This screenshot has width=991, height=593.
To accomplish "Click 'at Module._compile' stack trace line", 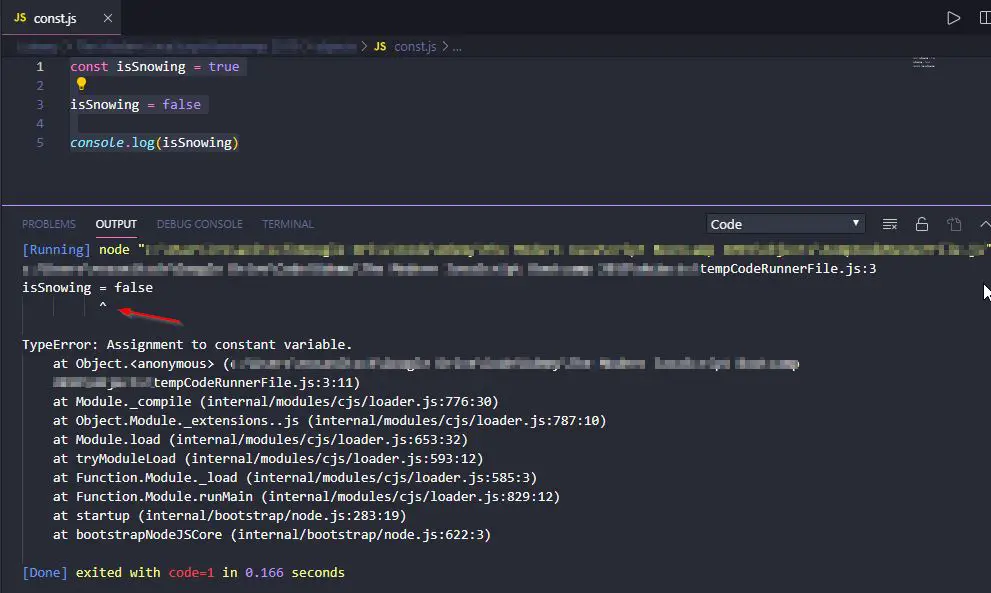I will [276, 401].
